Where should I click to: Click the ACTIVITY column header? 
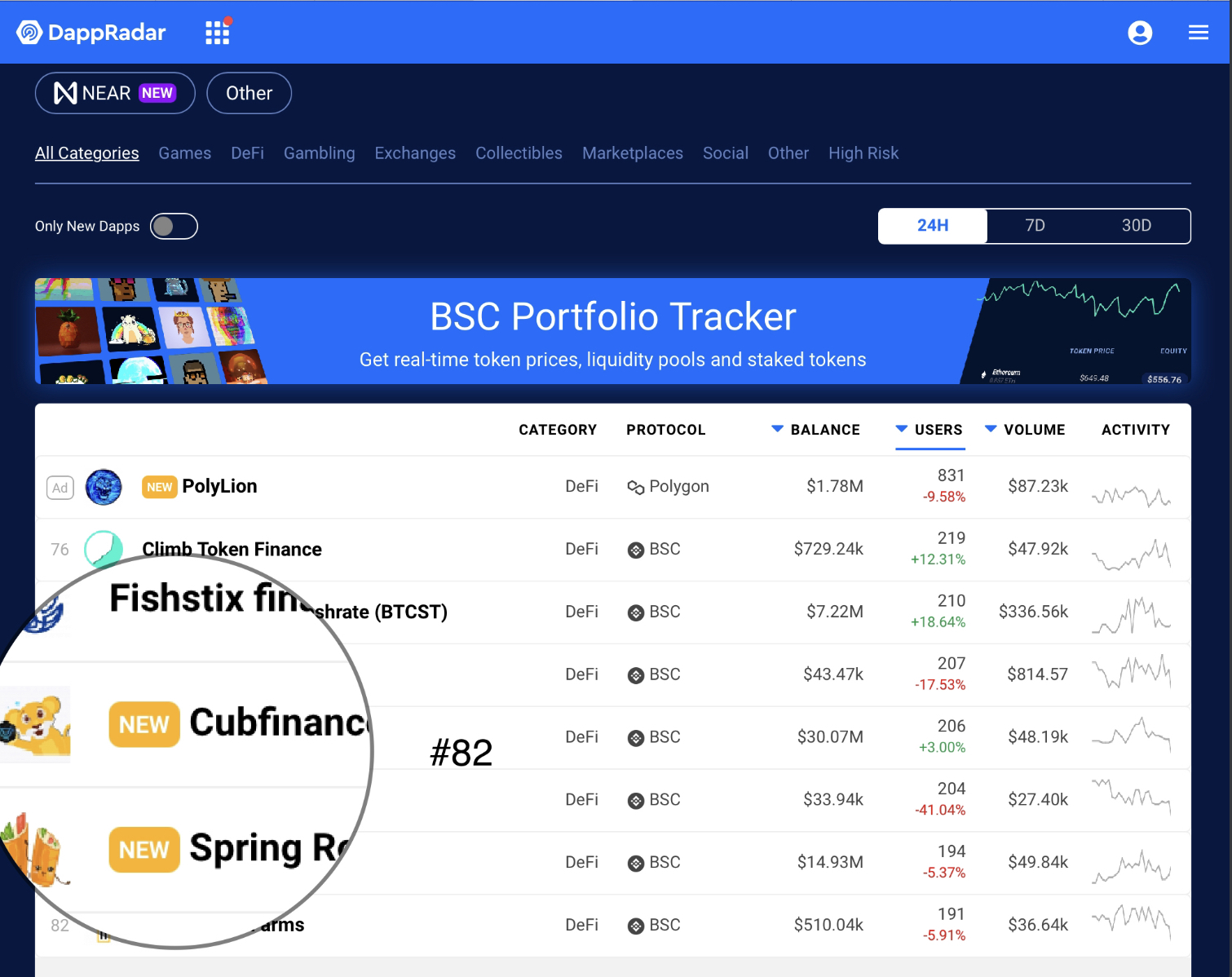(x=1136, y=430)
